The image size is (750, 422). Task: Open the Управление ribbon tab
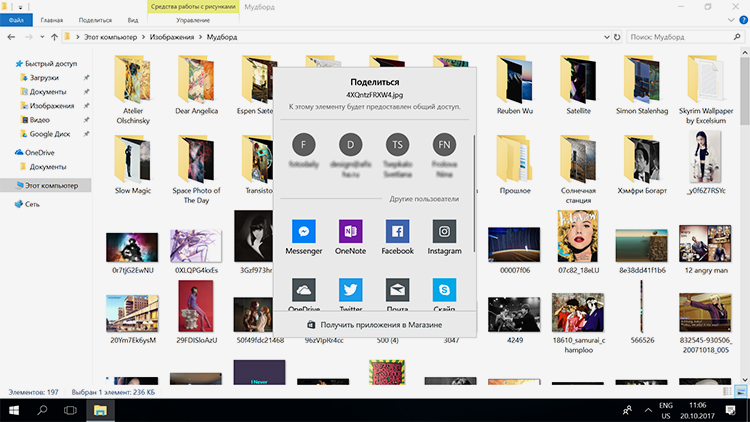pos(193,20)
